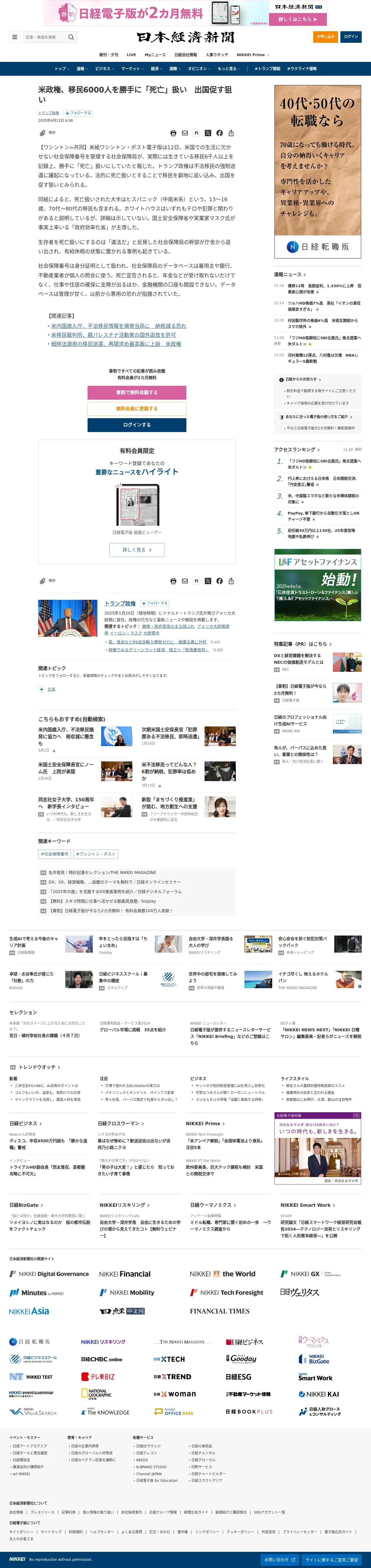Viewport: 371px width, 1568px height.
Task: Click the dark blue ログインする button
Action: [x=137, y=425]
